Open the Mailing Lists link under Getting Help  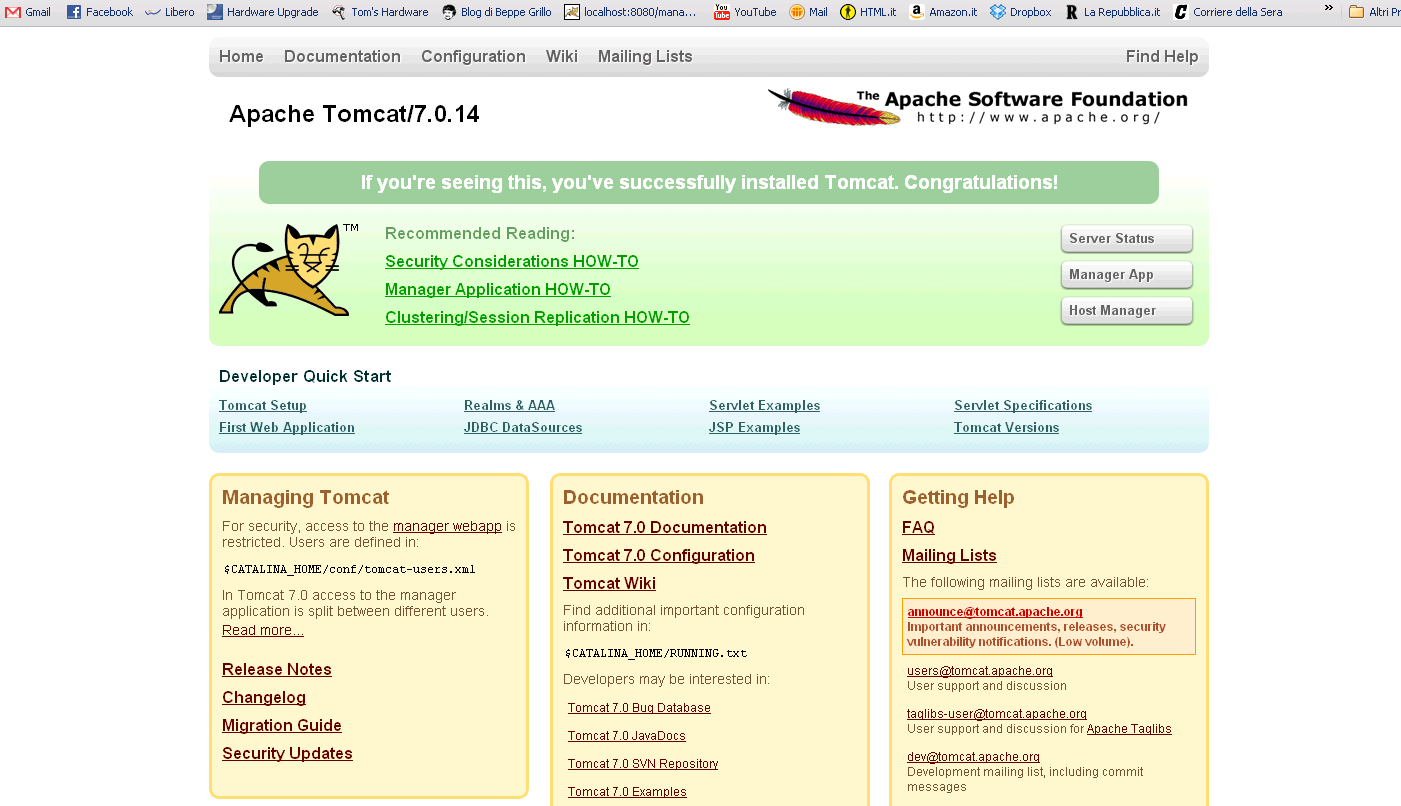pyautogui.click(x=949, y=556)
